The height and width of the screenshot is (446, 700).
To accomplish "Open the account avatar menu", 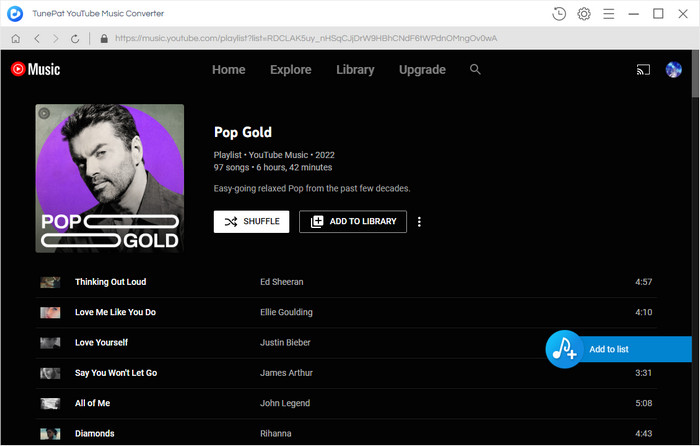I will (674, 70).
